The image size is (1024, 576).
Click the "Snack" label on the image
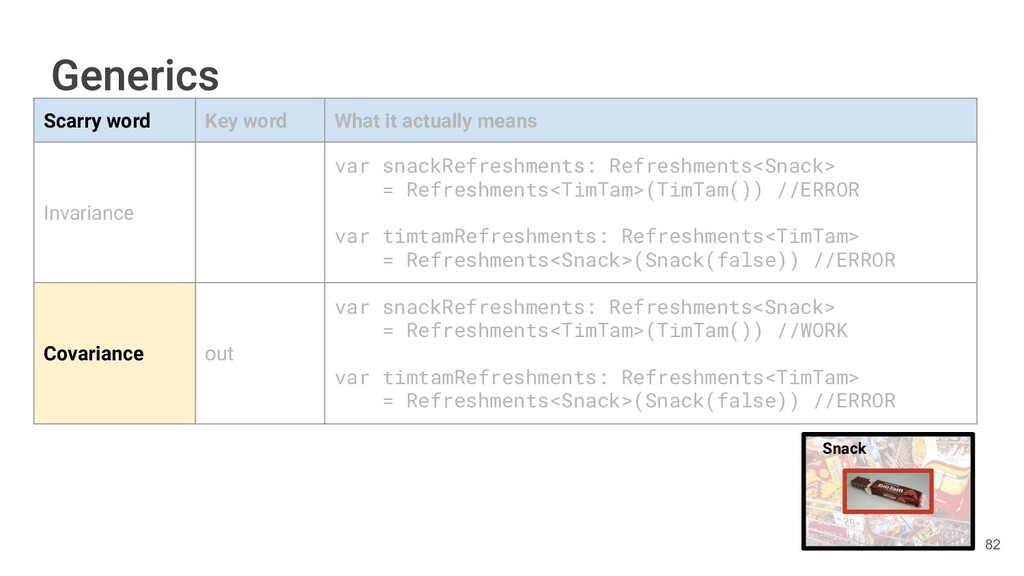tap(844, 448)
